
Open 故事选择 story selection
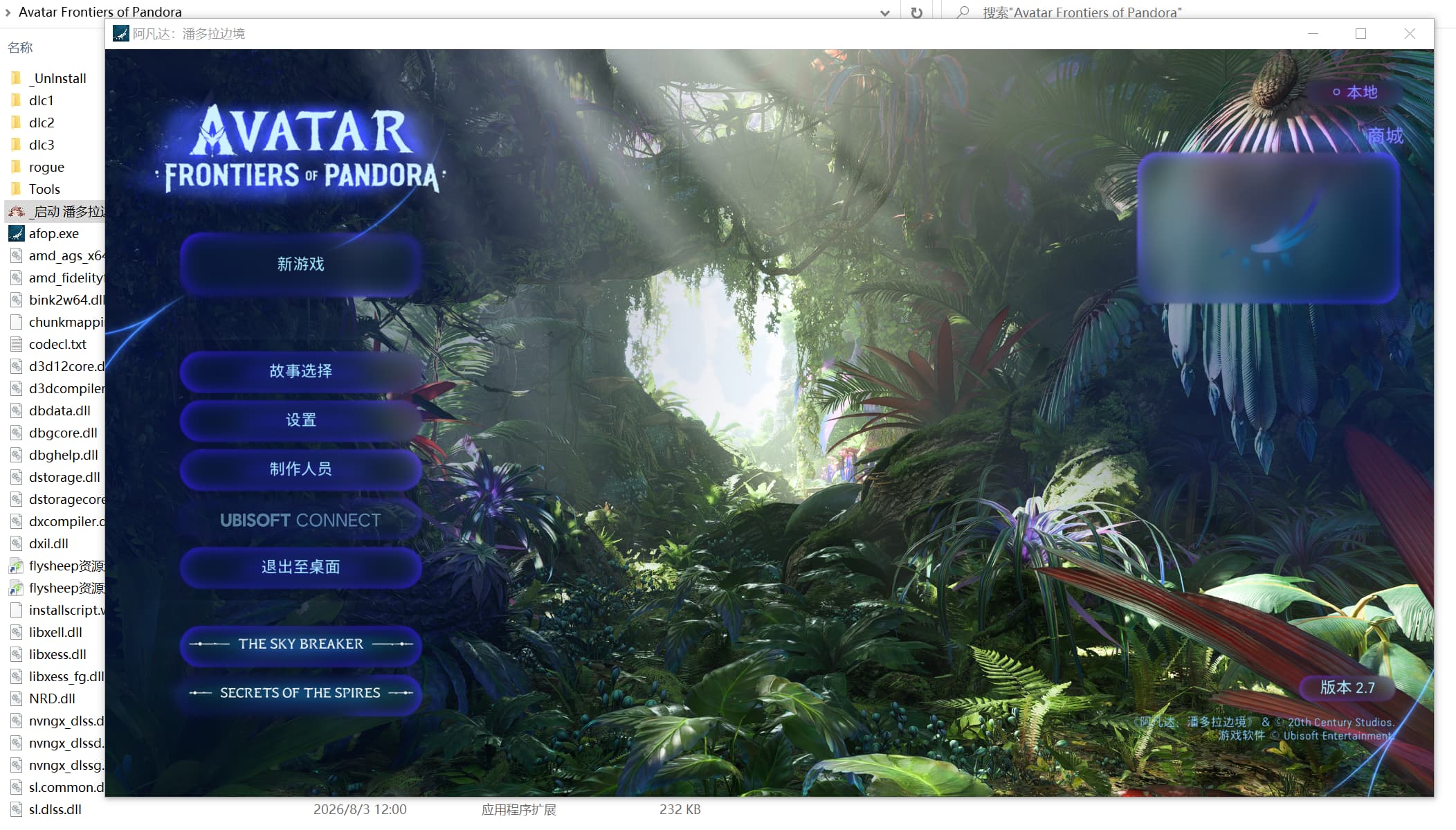[x=300, y=371]
